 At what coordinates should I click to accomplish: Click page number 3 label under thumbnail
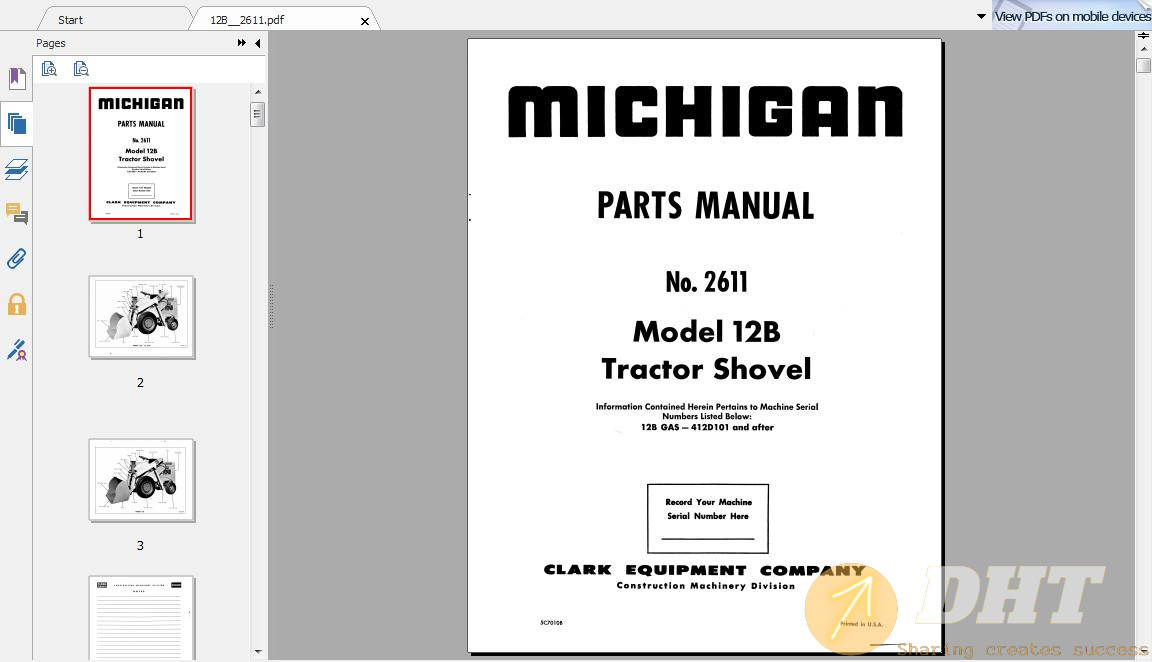[140, 546]
